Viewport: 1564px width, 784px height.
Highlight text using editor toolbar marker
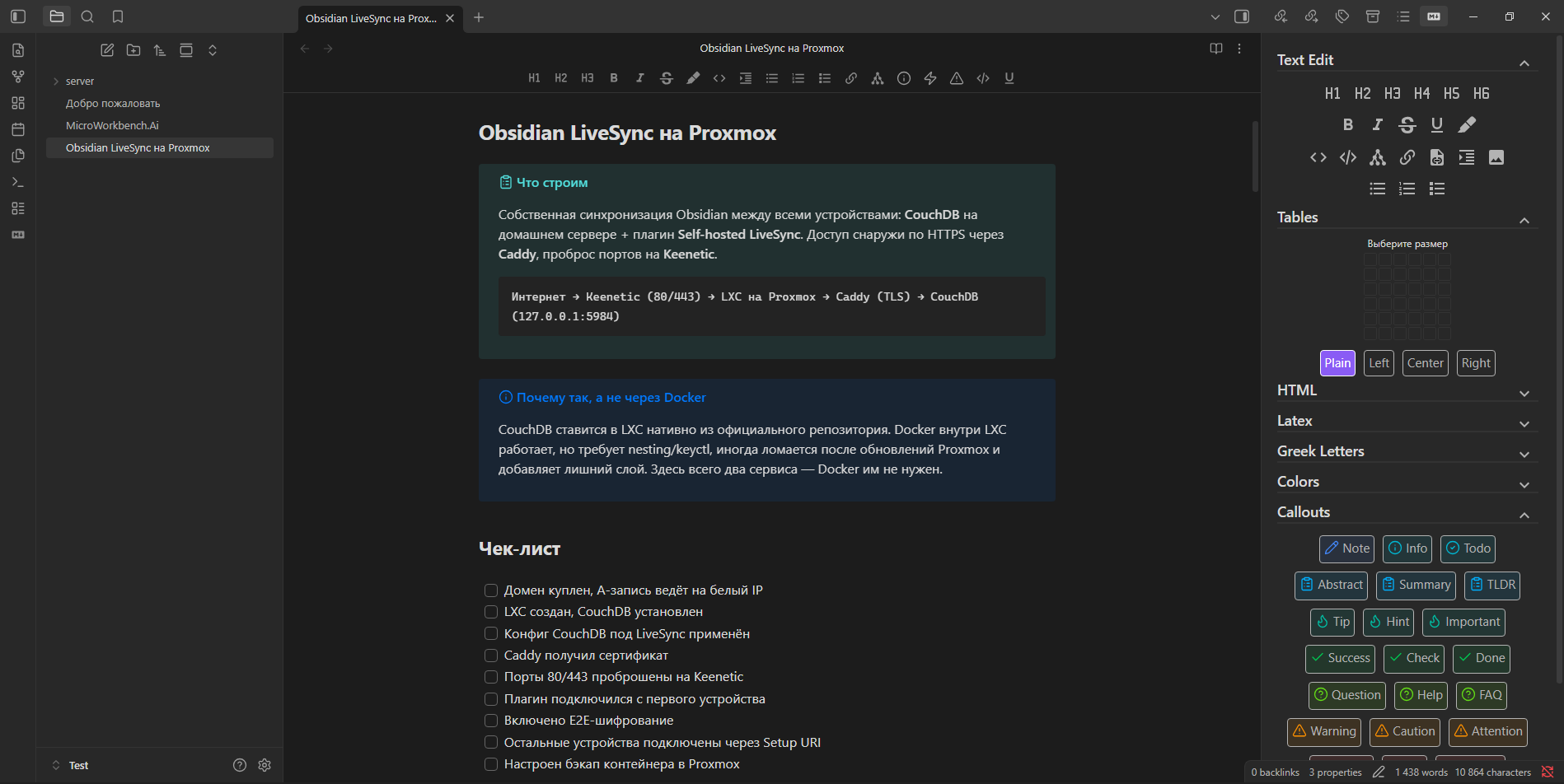693,78
